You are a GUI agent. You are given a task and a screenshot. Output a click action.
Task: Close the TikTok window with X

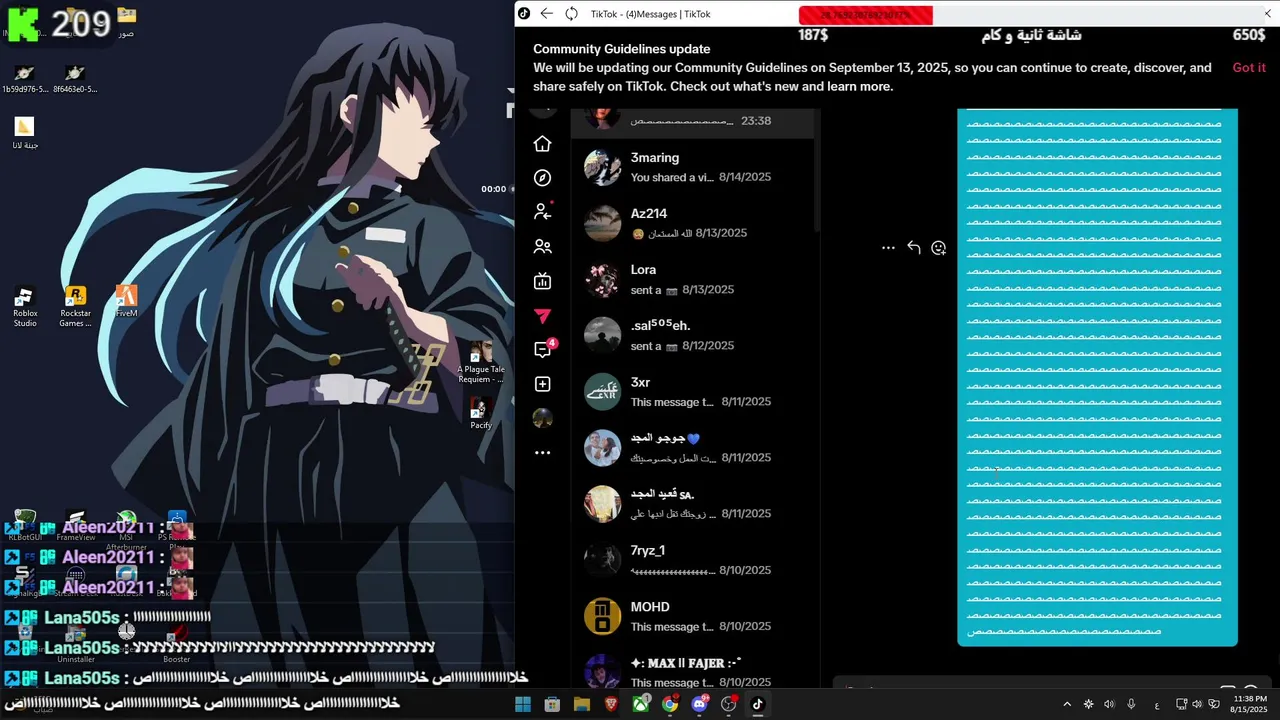[x=1267, y=14]
